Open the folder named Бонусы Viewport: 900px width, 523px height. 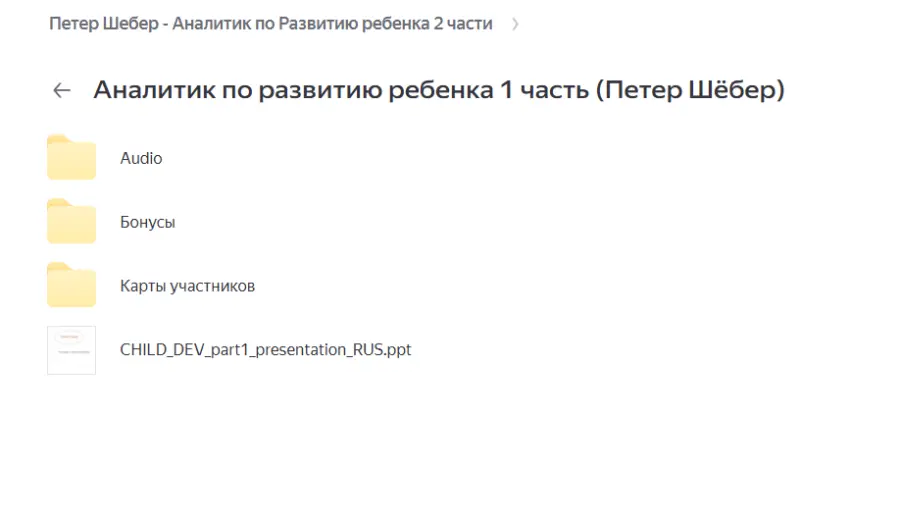click(147, 222)
